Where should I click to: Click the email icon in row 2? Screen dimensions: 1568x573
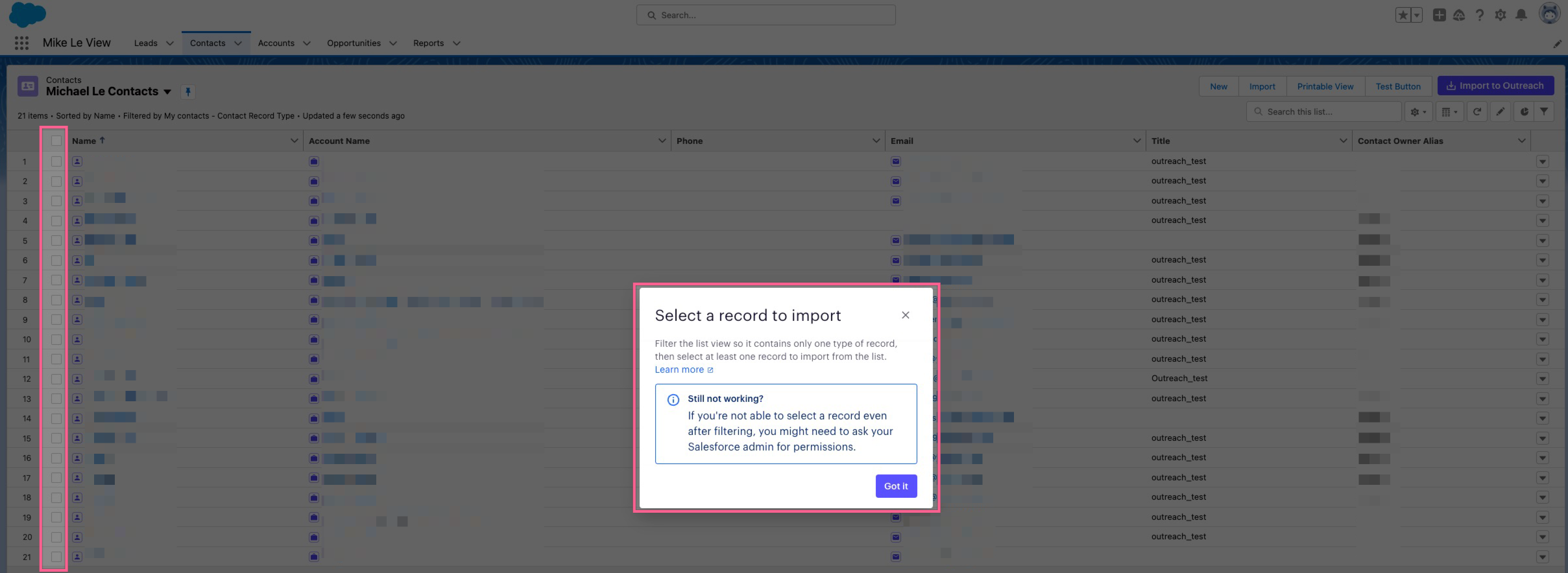pyautogui.click(x=896, y=181)
